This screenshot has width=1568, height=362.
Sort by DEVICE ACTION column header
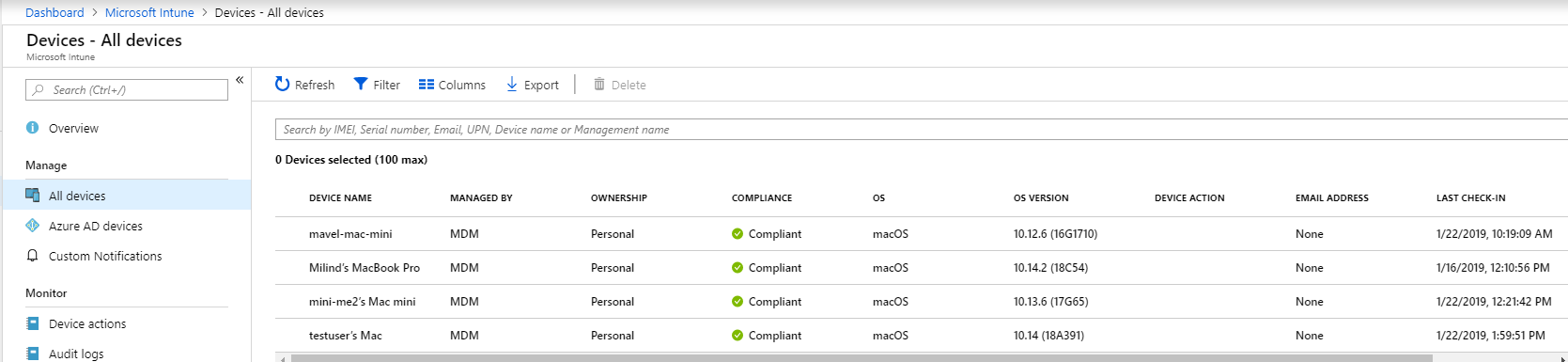click(x=1189, y=198)
